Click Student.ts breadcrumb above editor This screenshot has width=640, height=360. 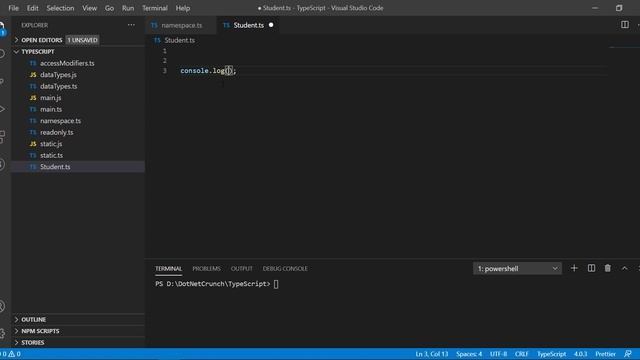[180, 40]
